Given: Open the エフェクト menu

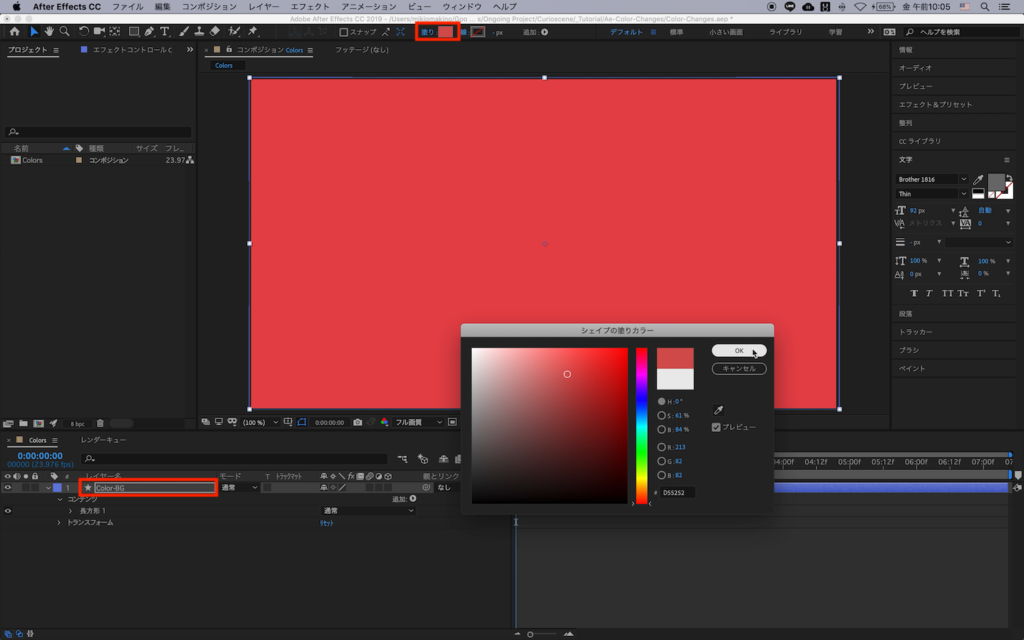Looking at the screenshot, I should click(x=310, y=7).
